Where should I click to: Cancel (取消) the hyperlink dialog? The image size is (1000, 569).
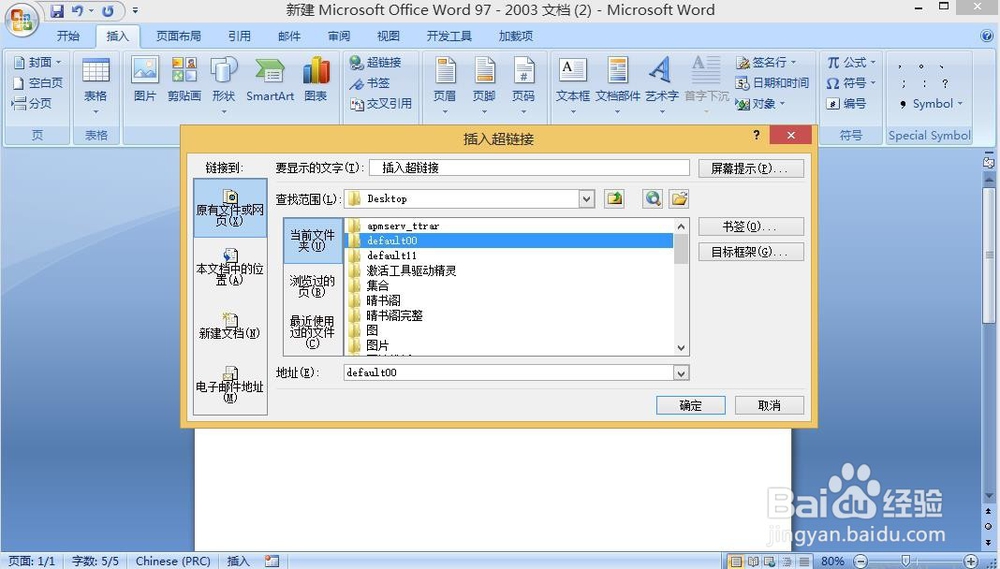[x=769, y=405]
